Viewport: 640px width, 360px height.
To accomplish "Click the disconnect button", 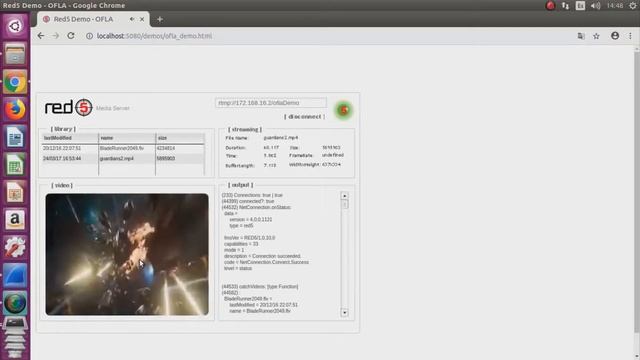I will pyautogui.click(x=304, y=117).
